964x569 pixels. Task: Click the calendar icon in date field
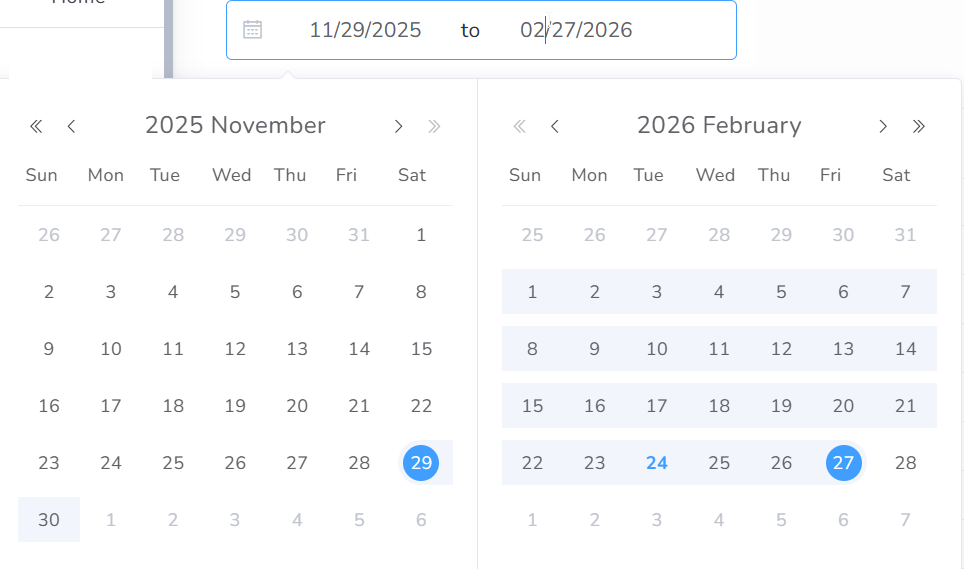click(253, 30)
